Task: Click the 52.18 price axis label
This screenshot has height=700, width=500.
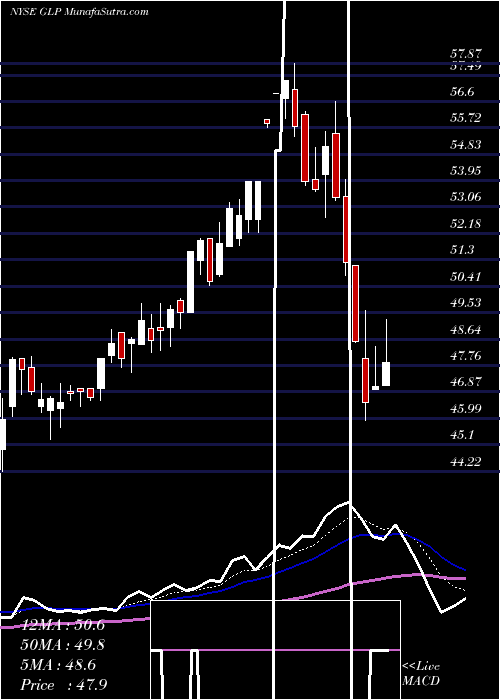Action: (466, 224)
